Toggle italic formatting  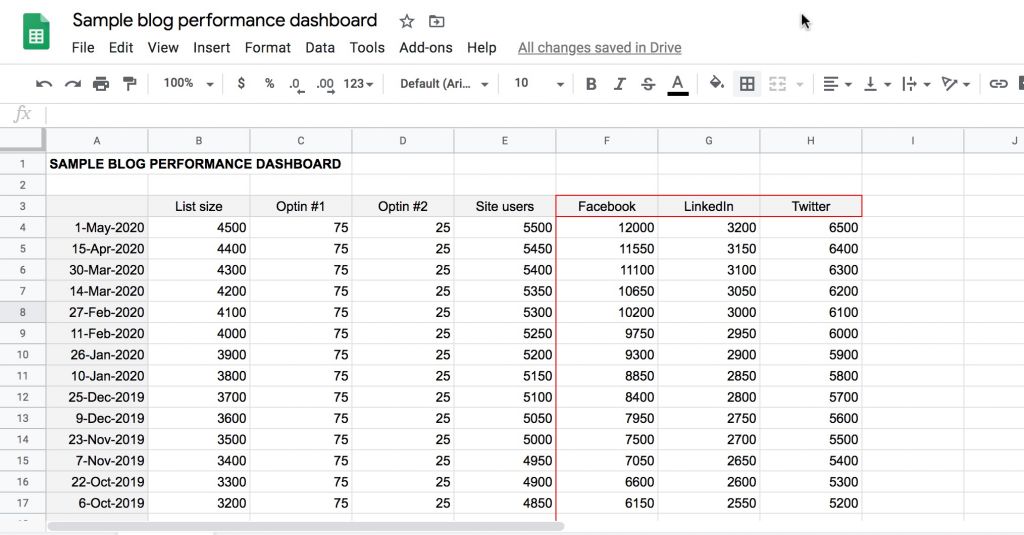(x=620, y=84)
